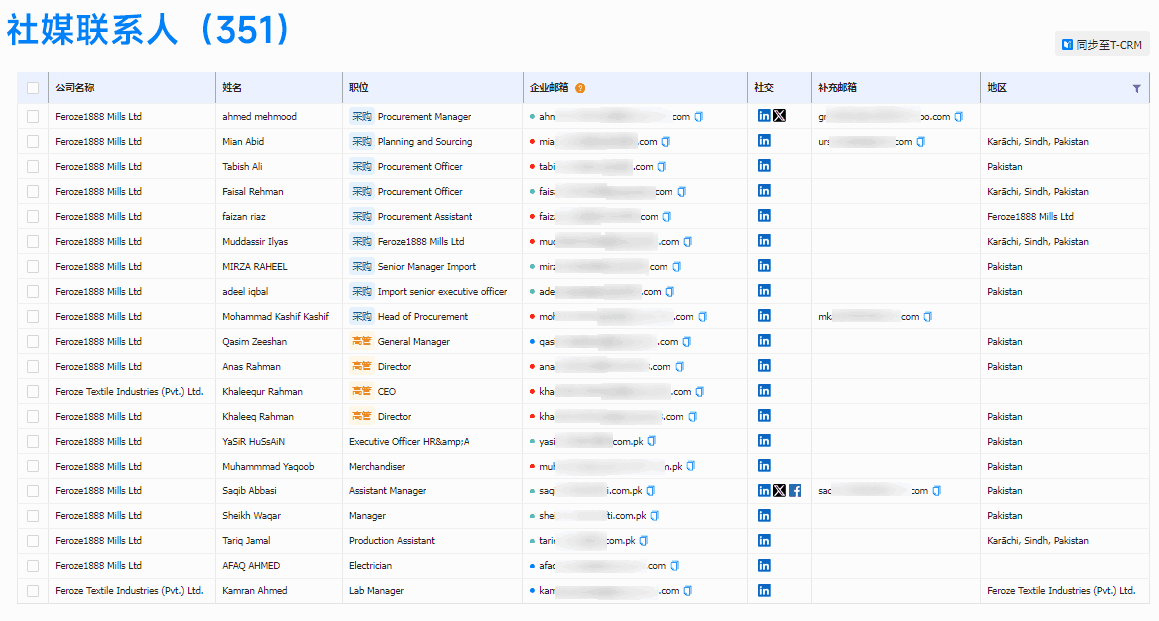Viewport: 1159px width, 621px height.
Task: Select the checkbox for Qasim Zeeshan row
Action: pyautogui.click(x=33, y=342)
